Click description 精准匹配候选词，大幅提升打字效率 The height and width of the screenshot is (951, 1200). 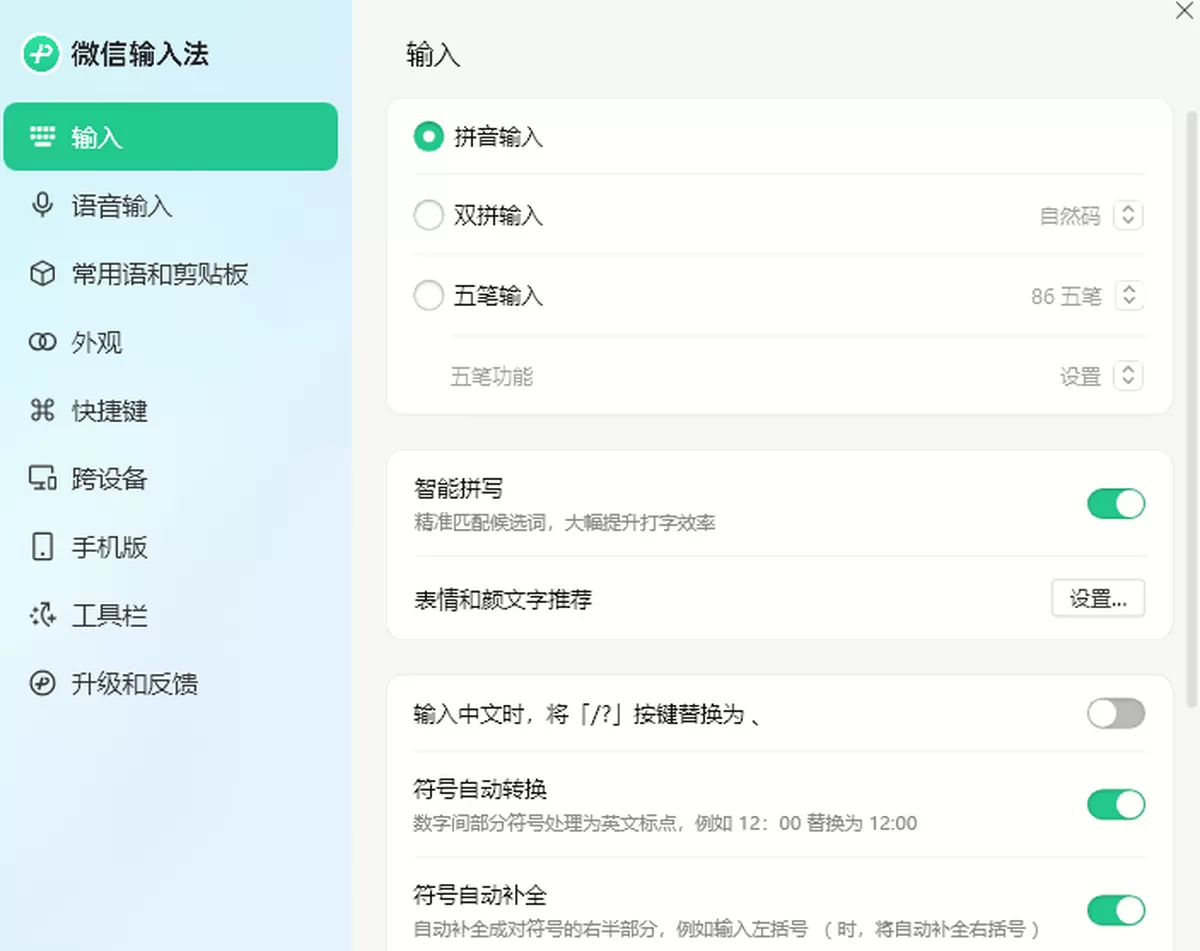[x=564, y=522]
